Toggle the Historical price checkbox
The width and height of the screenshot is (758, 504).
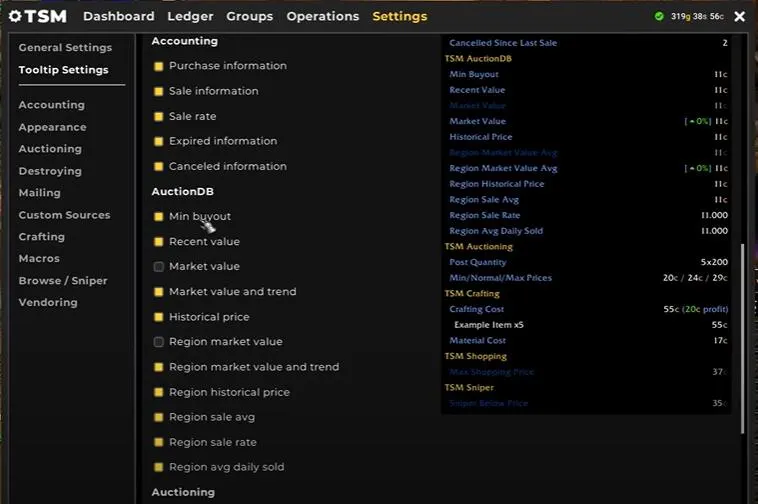coord(159,317)
